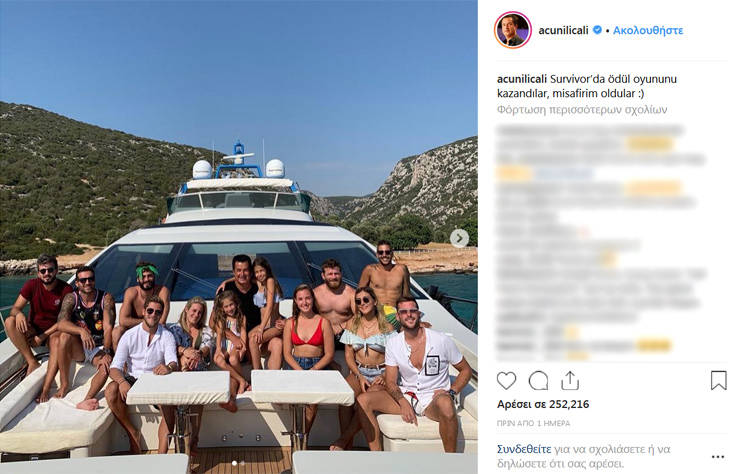This screenshot has width=735, height=474.
Task: Go to the next photo with the arrow
Action: click(x=459, y=239)
